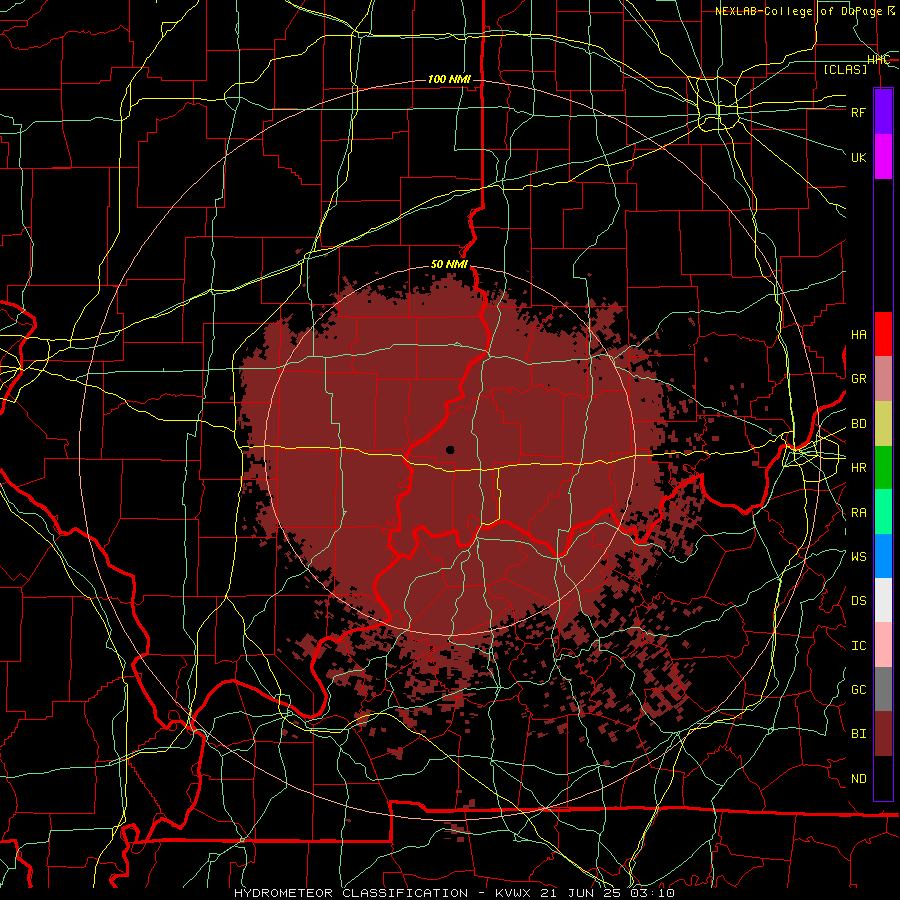Click the UK legend label
The image size is (900, 900).
pos(859,157)
